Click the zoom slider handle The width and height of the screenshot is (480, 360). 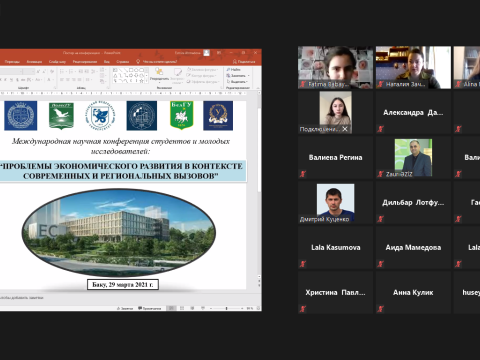(x=226, y=308)
